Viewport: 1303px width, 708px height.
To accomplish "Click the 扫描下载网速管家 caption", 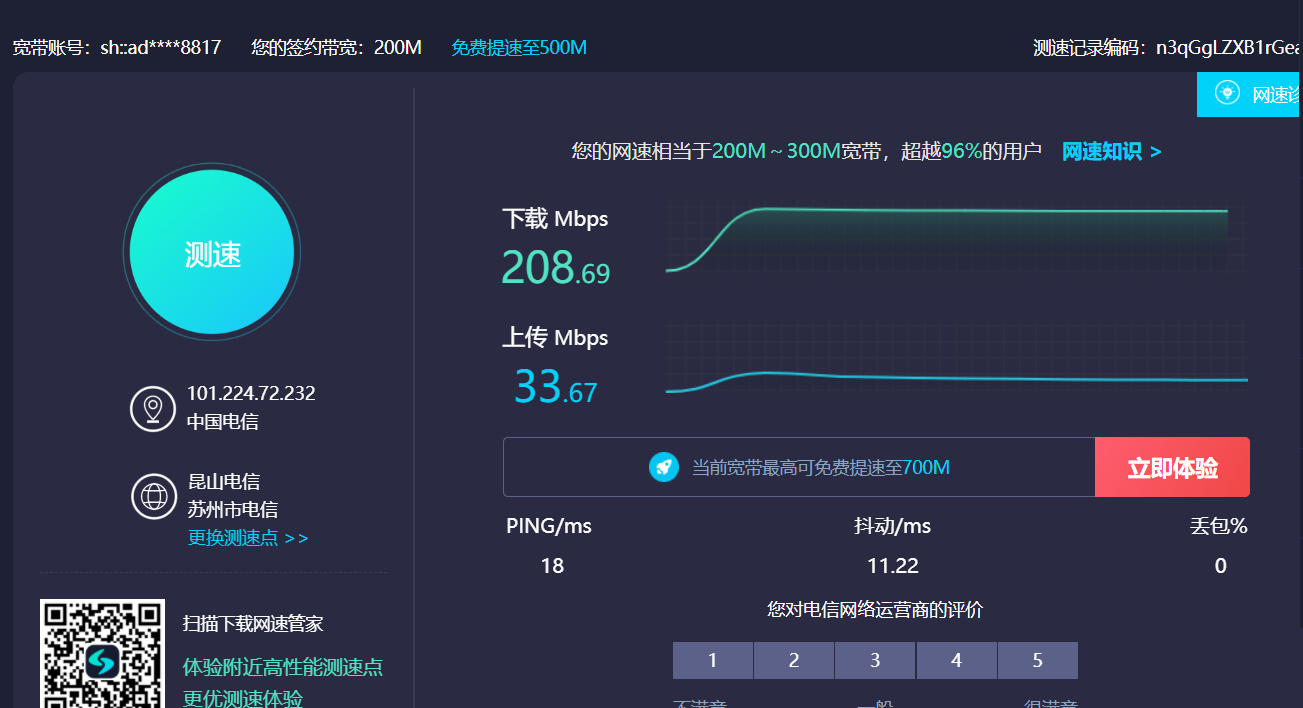I will tap(253, 624).
